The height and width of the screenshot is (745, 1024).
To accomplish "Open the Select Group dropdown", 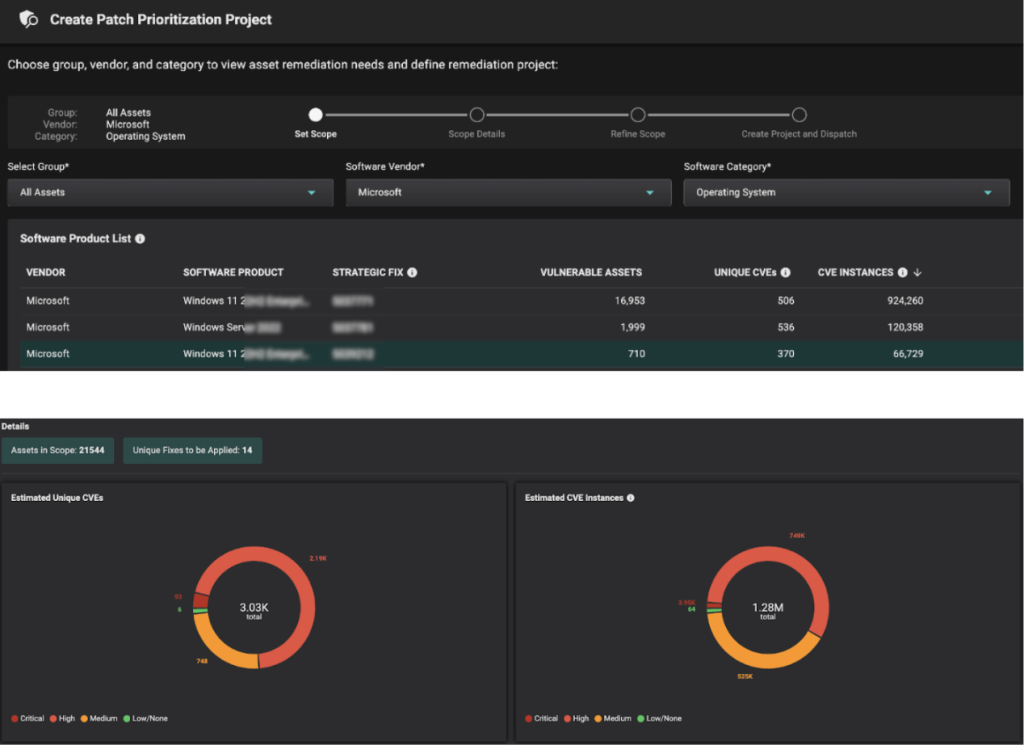I will click(x=170, y=193).
